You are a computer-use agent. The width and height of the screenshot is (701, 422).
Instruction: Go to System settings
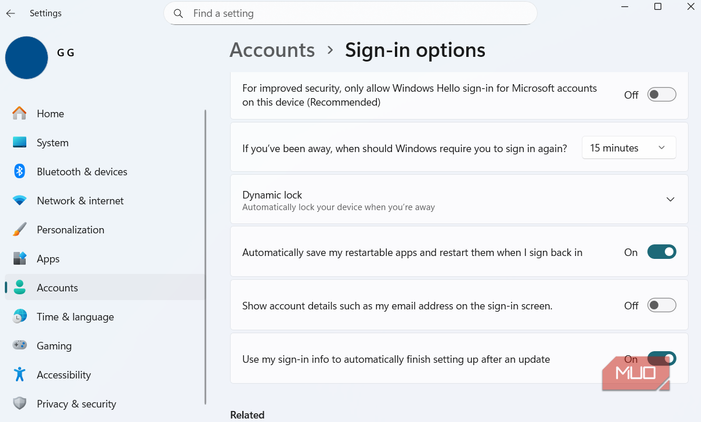105,143
